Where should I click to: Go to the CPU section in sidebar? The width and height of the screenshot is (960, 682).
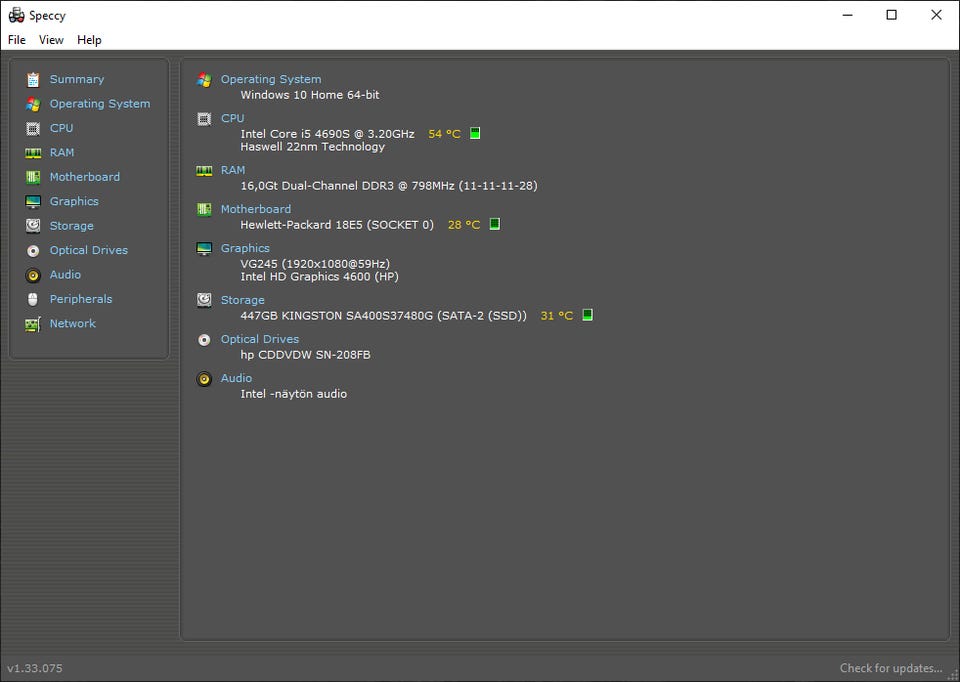tap(61, 128)
